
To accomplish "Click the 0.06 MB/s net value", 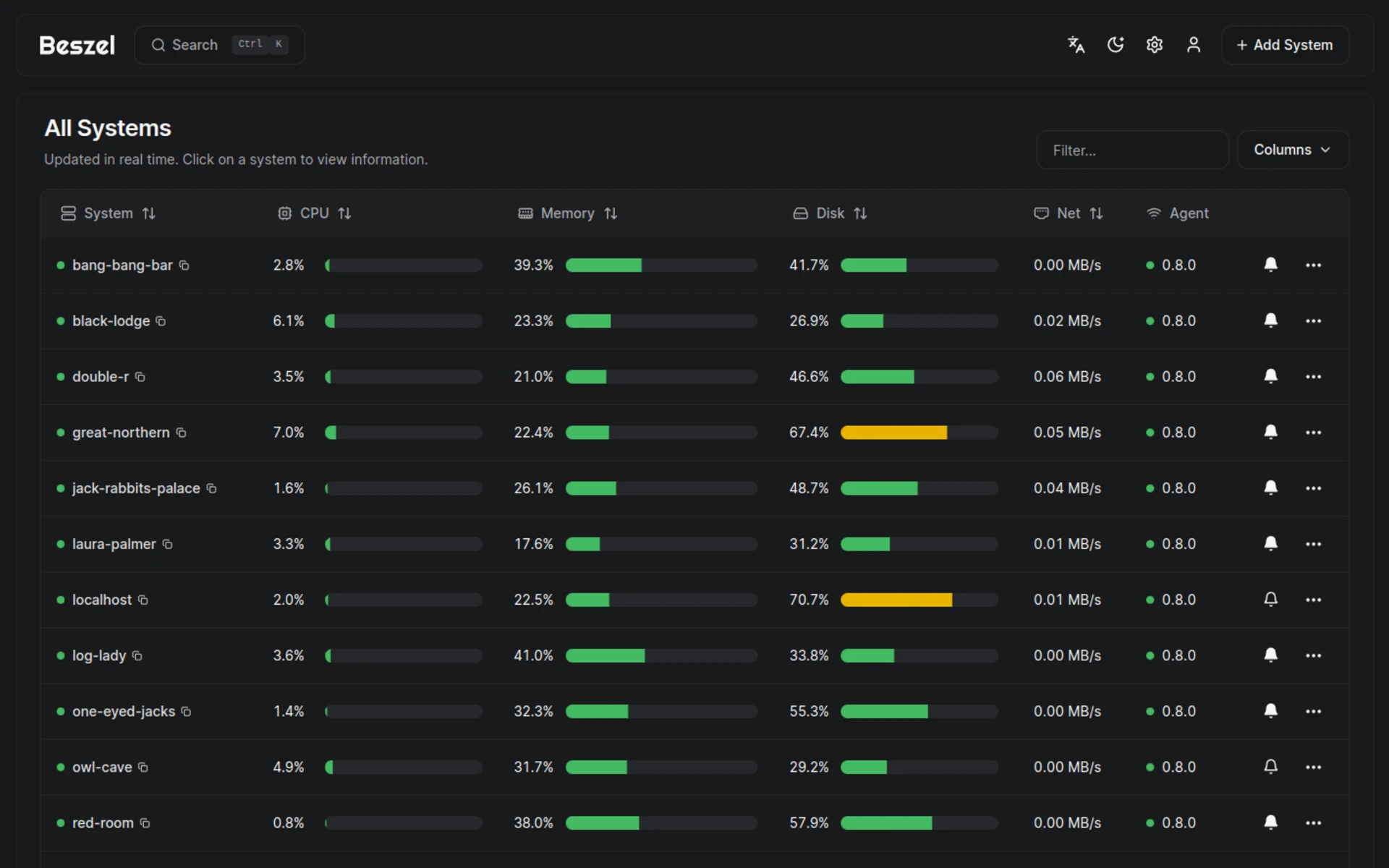I will point(1067,377).
